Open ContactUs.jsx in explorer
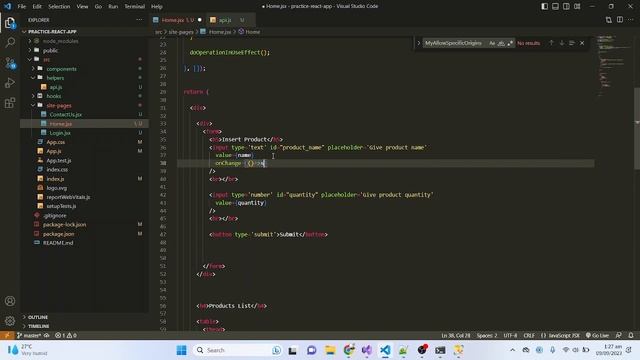 point(66,115)
